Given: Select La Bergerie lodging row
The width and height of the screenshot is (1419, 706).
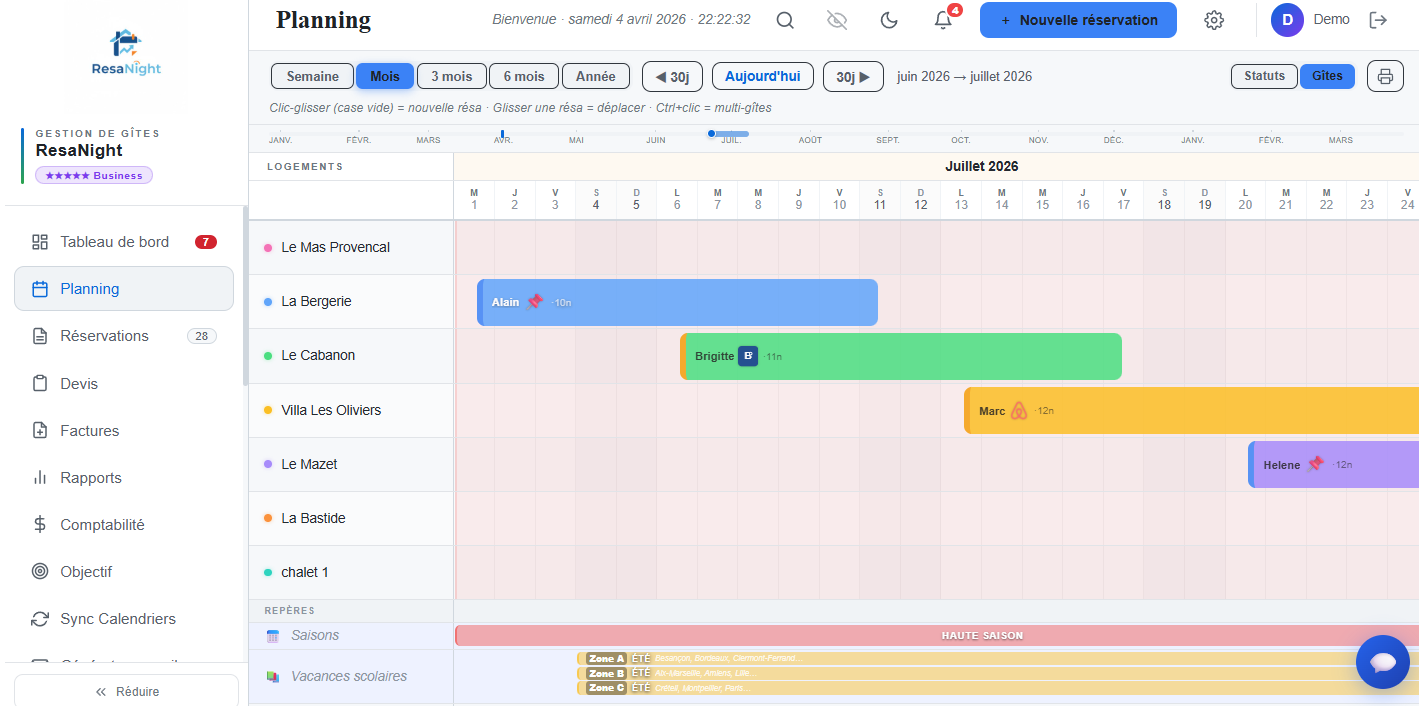Looking at the screenshot, I should pyautogui.click(x=351, y=302).
